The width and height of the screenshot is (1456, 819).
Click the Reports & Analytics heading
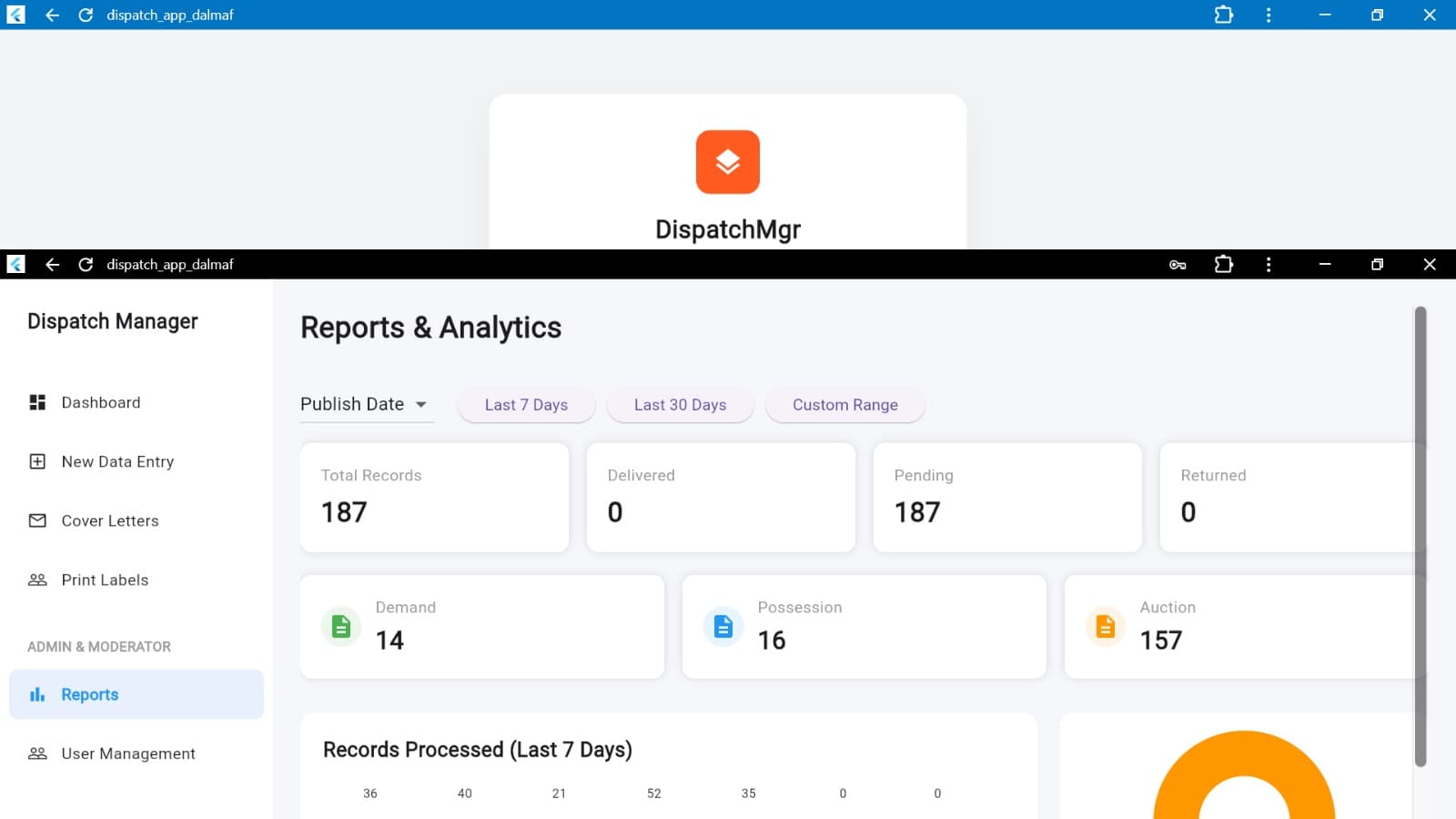[x=430, y=328]
